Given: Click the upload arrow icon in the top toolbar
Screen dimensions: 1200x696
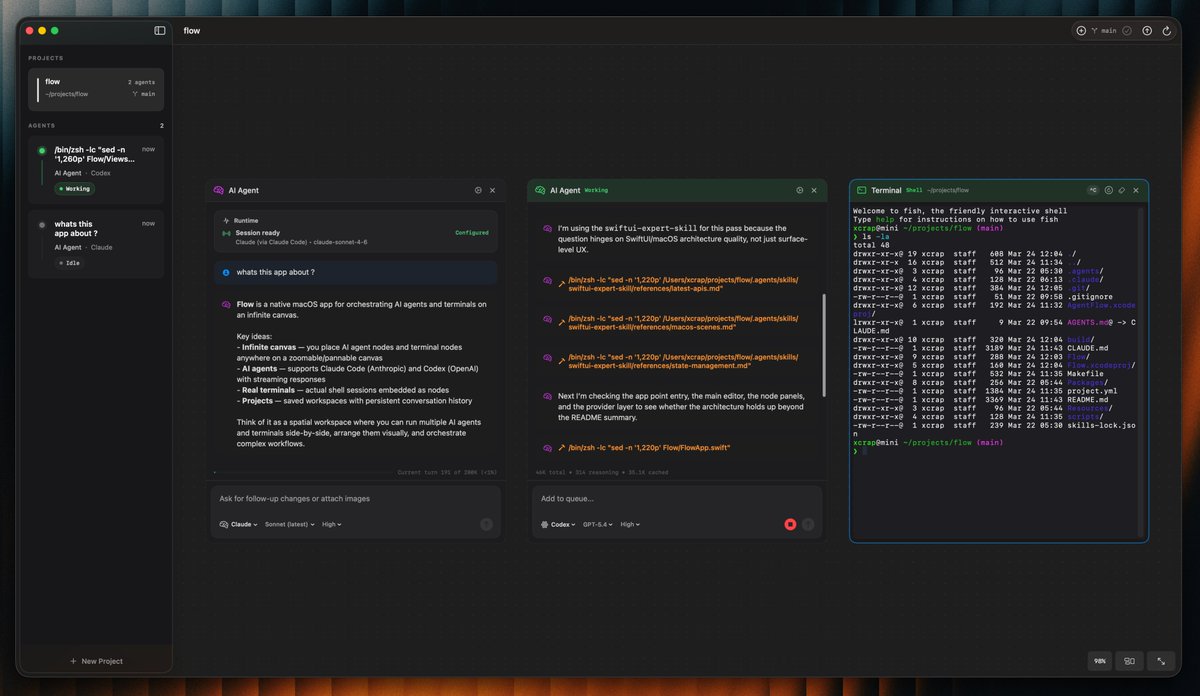Looking at the screenshot, I should [x=1147, y=31].
